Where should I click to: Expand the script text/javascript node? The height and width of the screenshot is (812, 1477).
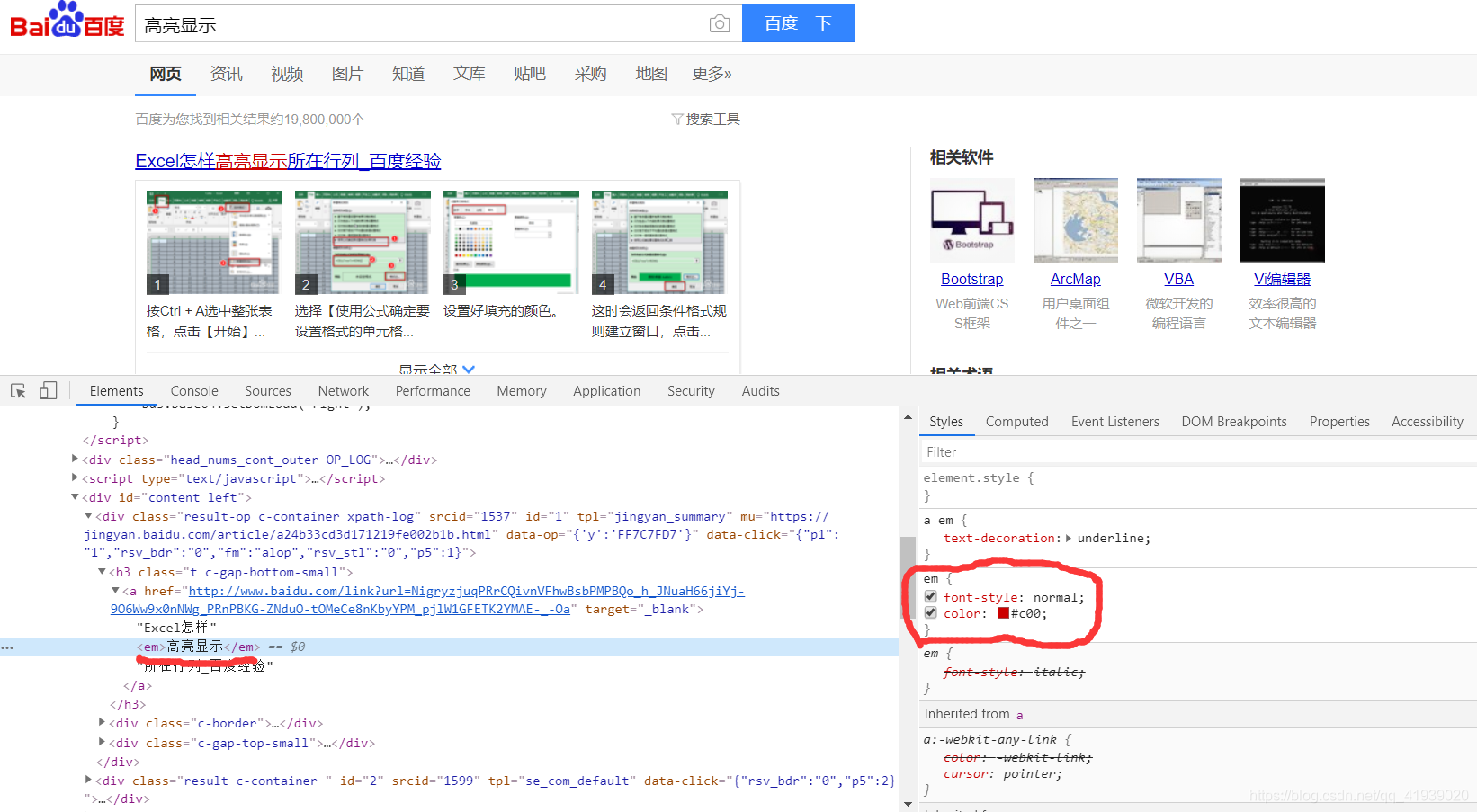coord(75,477)
